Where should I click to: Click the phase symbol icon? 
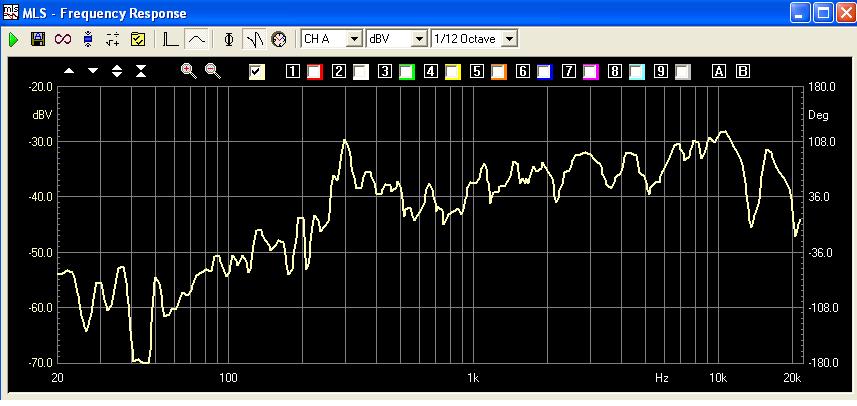(x=229, y=39)
